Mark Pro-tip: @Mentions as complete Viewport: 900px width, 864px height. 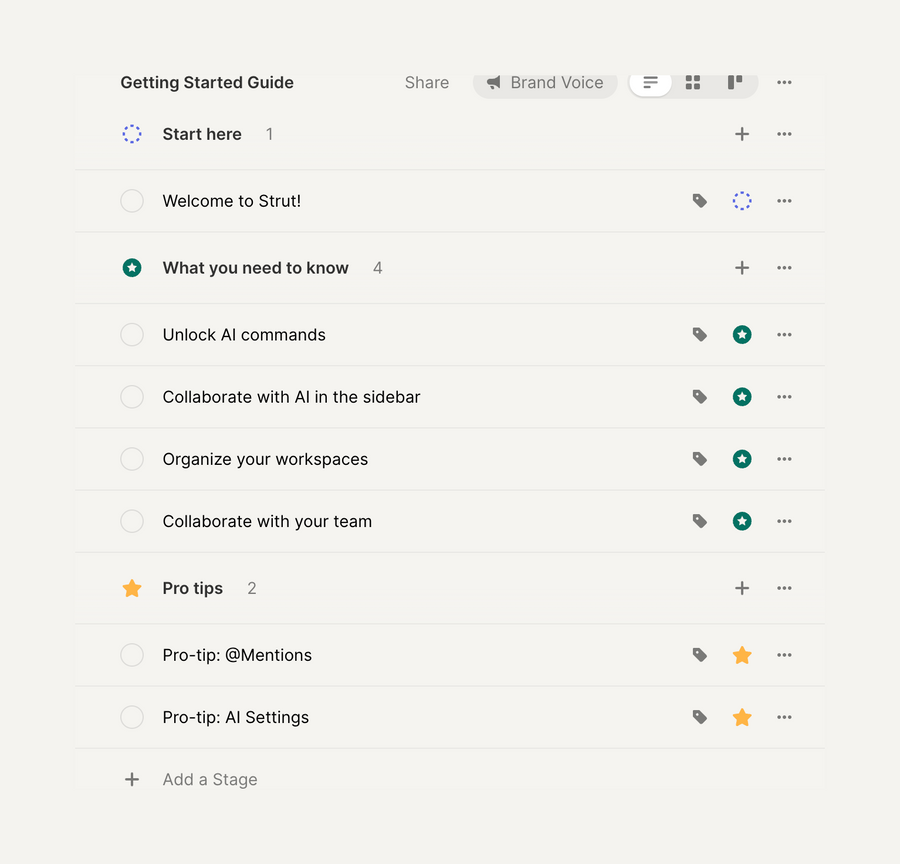point(132,655)
